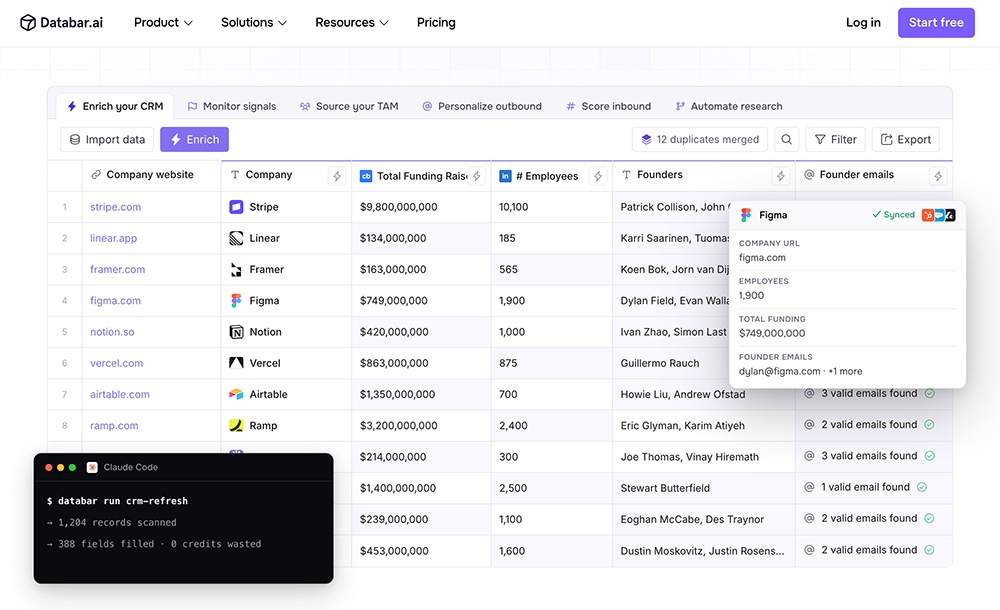1000x610 pixels.
Task: Go to the Pricing page
Action: tap(436, 22)
